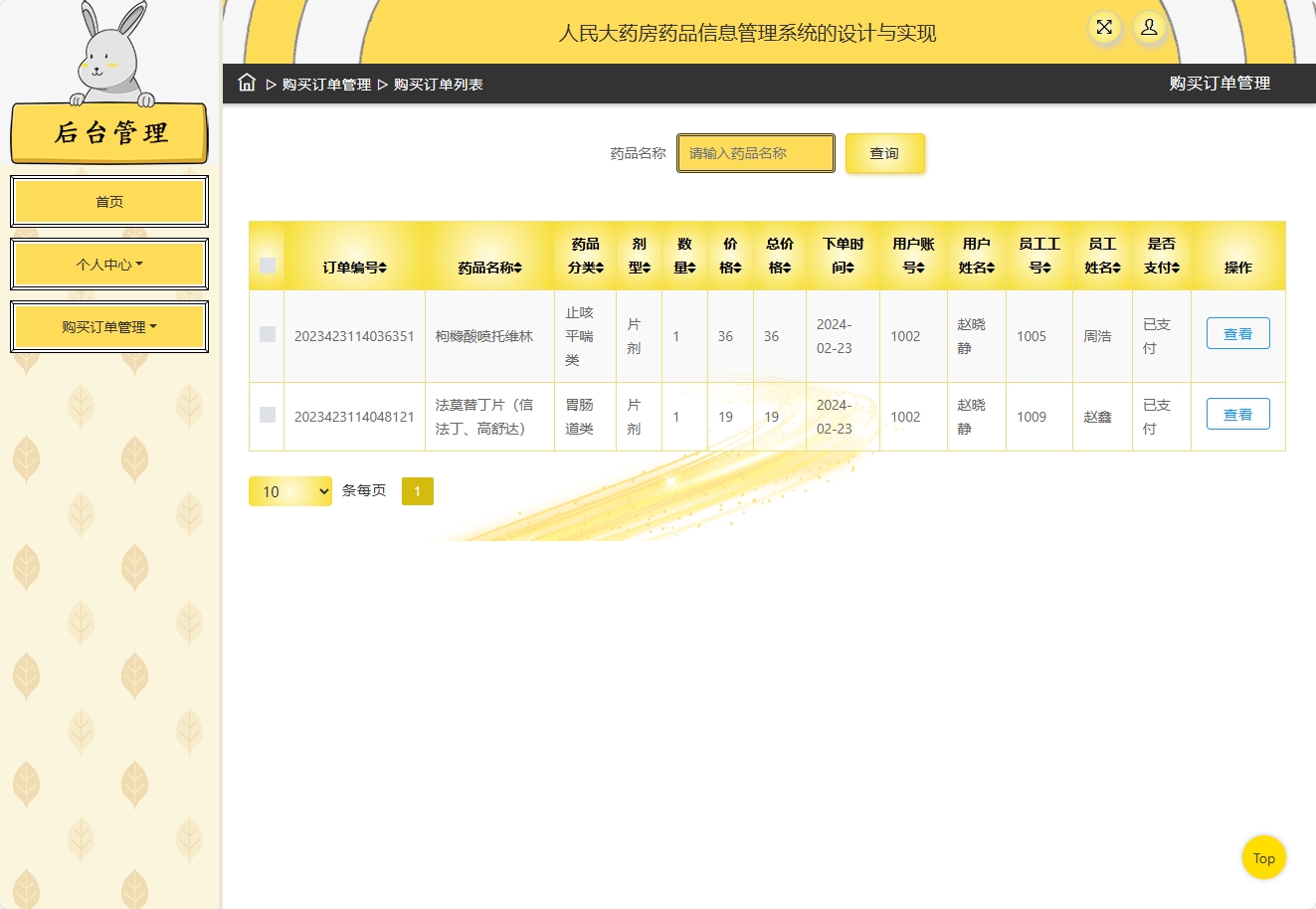Viewport: 1316px width, 909px height.
Task: Expand the 购买订单管理 sidebar menu
Action: (x=109, y=327)
